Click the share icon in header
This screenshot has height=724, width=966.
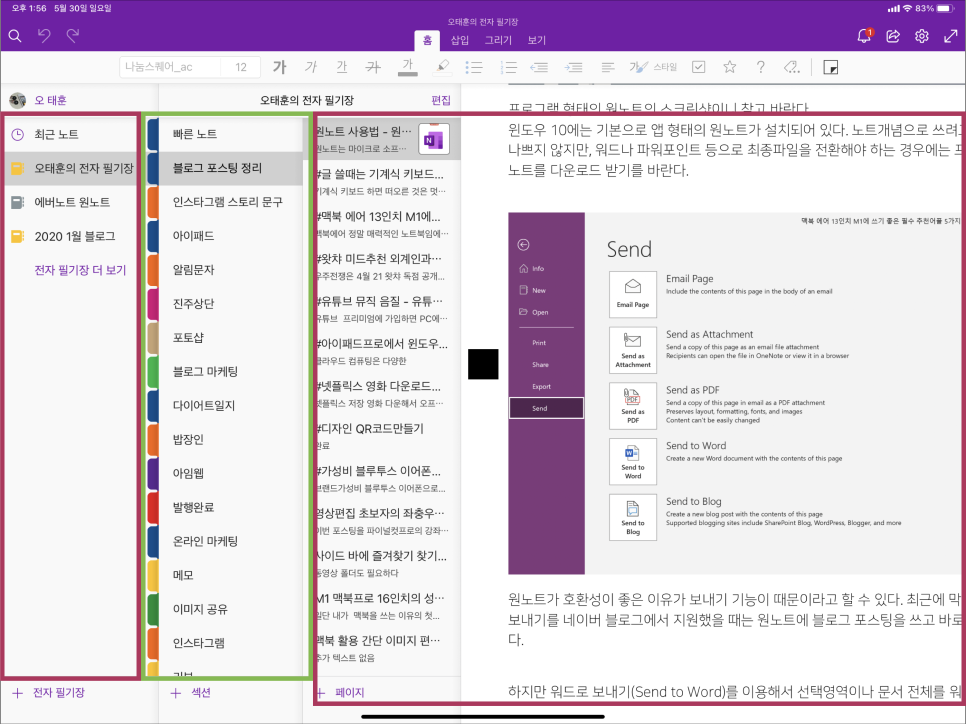tap(893, 36)
